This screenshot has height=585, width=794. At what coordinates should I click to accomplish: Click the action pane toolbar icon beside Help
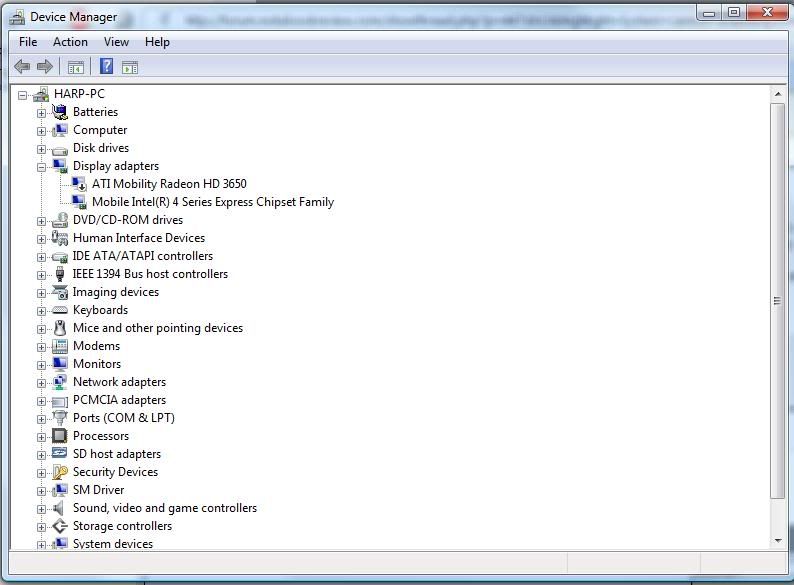(130, 67)
